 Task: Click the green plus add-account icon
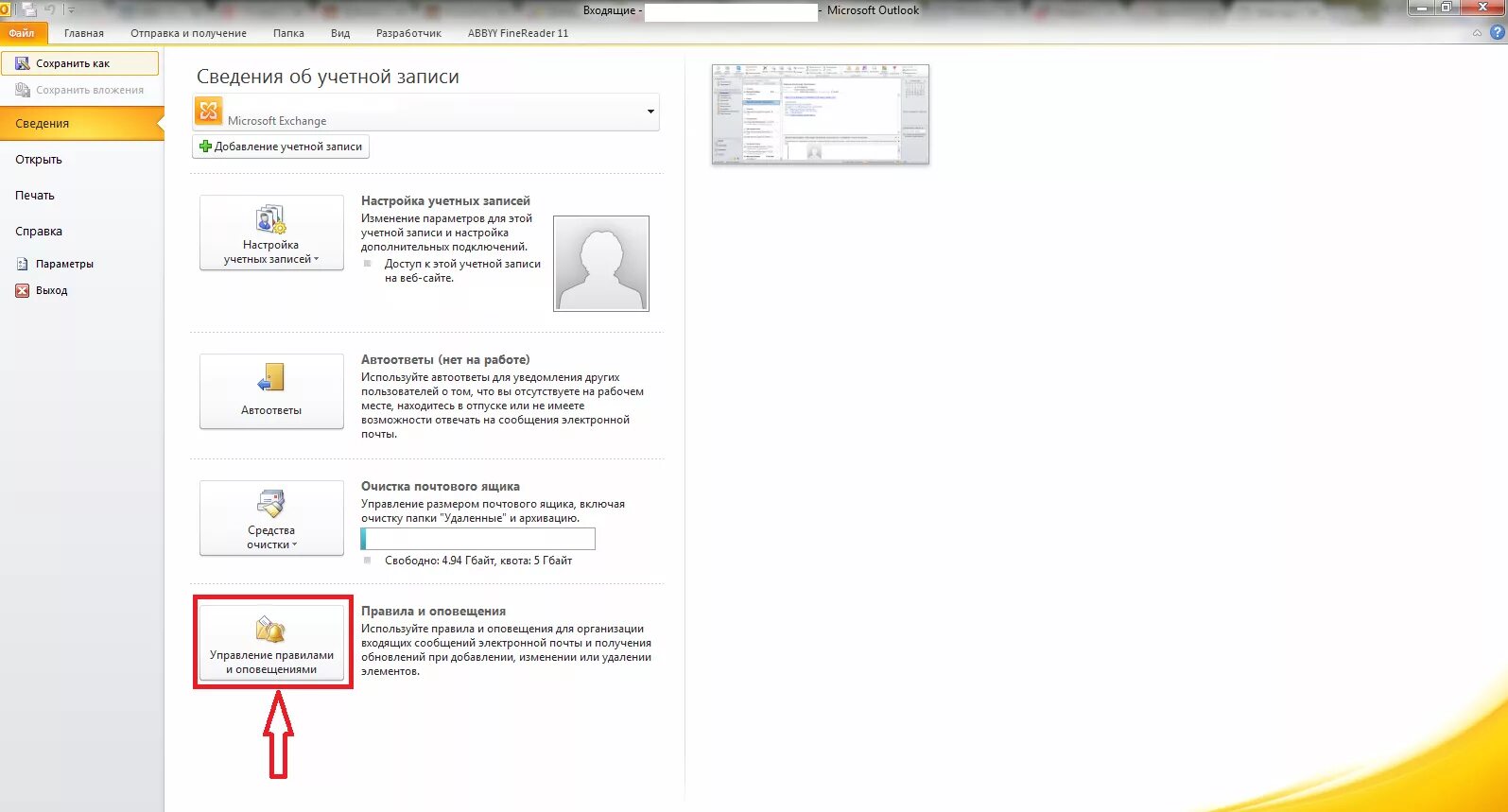pyautogui.click(x=205, y=147)
